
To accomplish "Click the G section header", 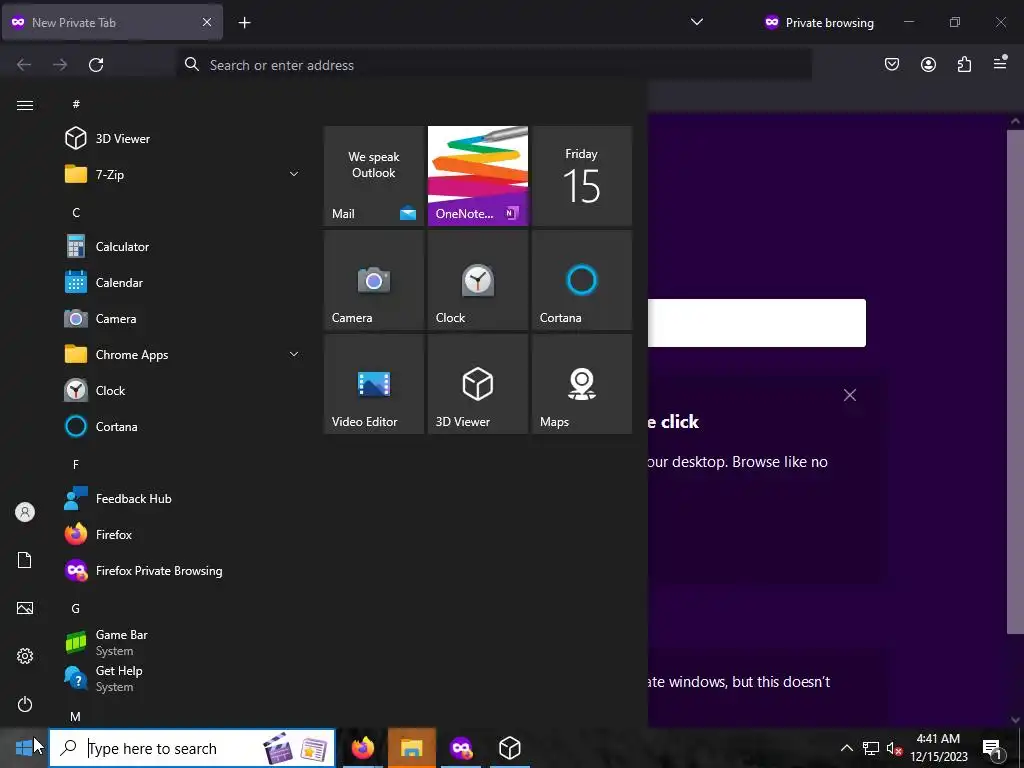I will (x=76, y=608).
